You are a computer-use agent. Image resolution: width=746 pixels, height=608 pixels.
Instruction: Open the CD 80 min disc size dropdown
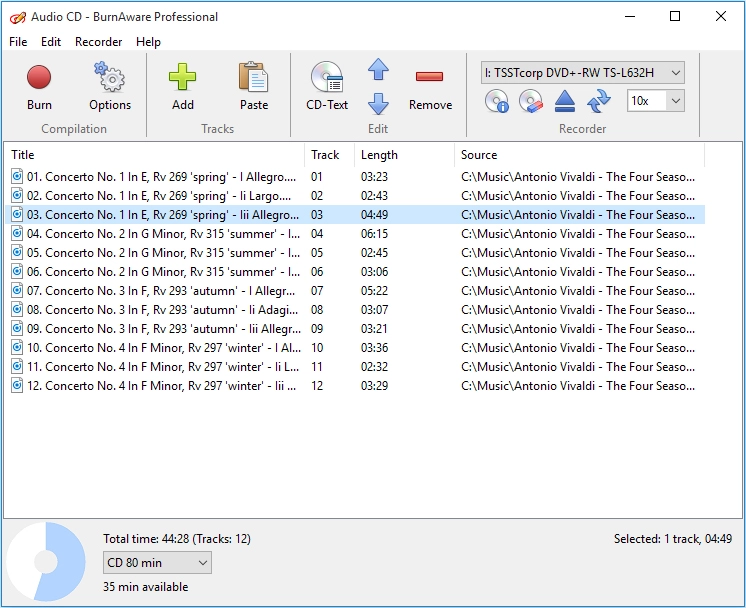click(x=157, y=563)
